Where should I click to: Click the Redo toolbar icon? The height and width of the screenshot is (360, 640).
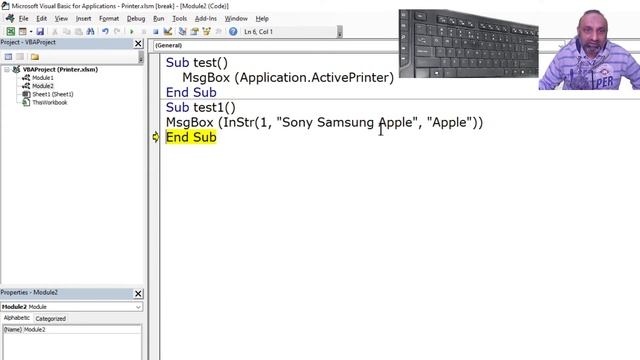click(x=117, y=31)
